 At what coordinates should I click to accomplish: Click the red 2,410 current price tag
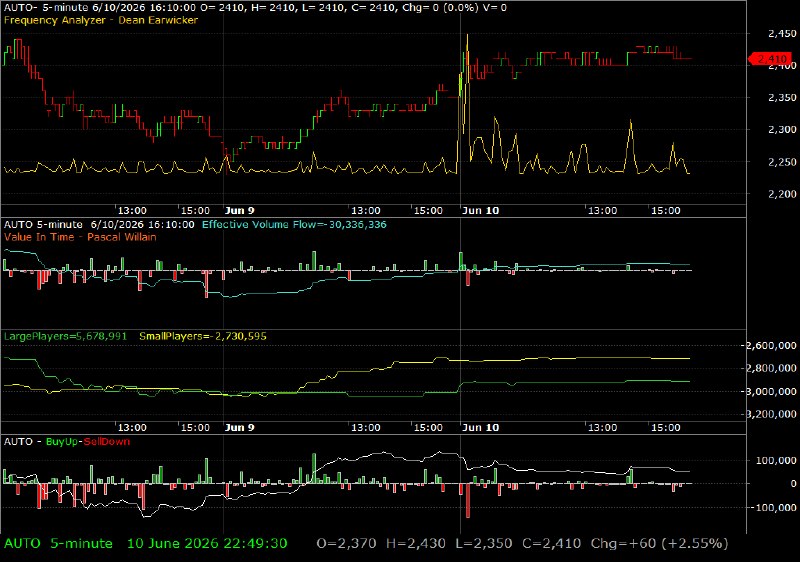pyautogui.click(x=770, y=59)
